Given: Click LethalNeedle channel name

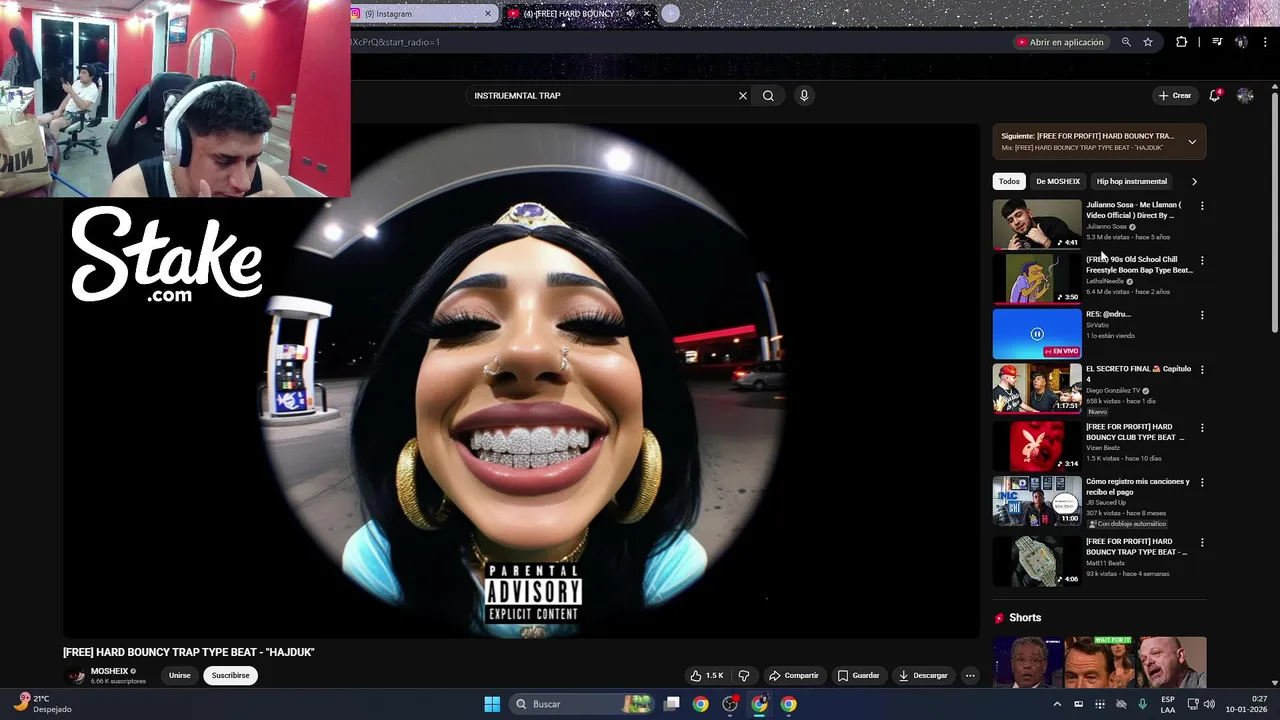Looking at the screenshot, I should pyautogui.click(x=1105, y=281).
